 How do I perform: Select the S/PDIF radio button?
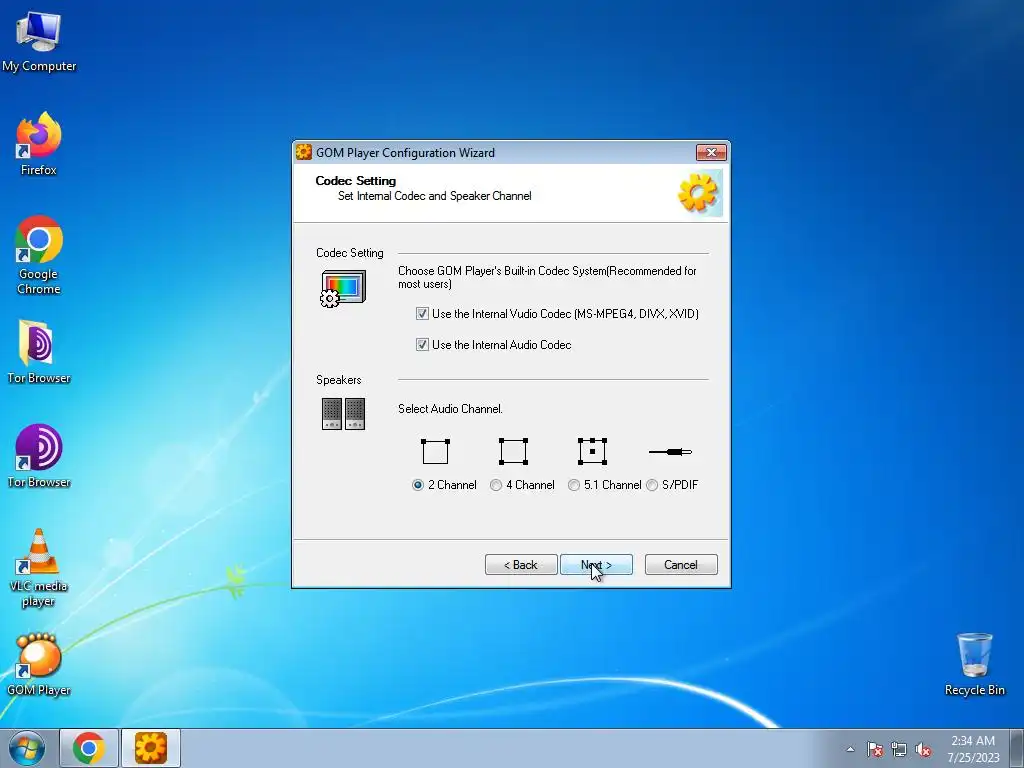pos(652,485)
